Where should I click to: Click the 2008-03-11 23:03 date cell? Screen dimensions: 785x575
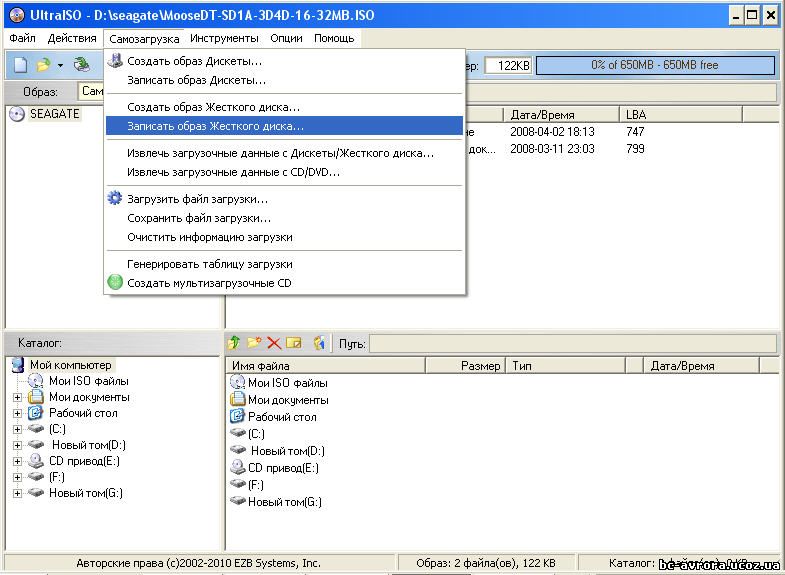click(x=552, y=149)
